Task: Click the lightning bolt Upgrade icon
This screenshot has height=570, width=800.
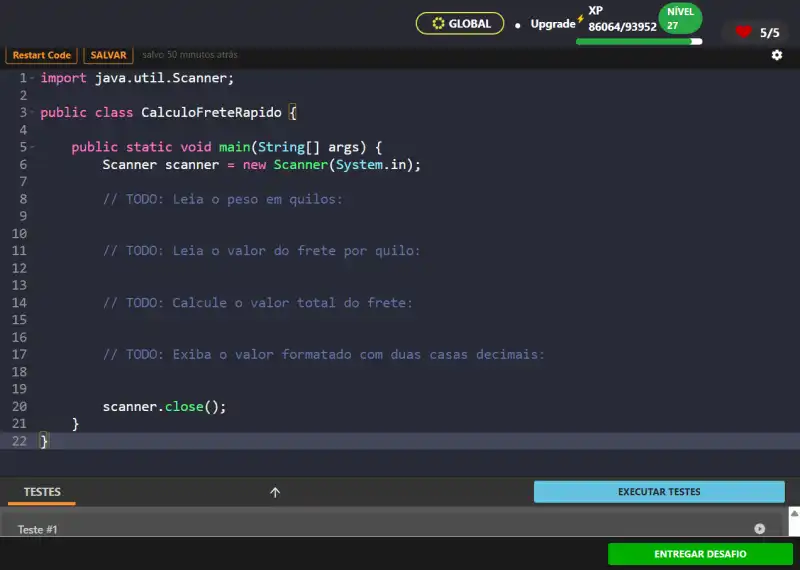Action: [x=580, y=19]
